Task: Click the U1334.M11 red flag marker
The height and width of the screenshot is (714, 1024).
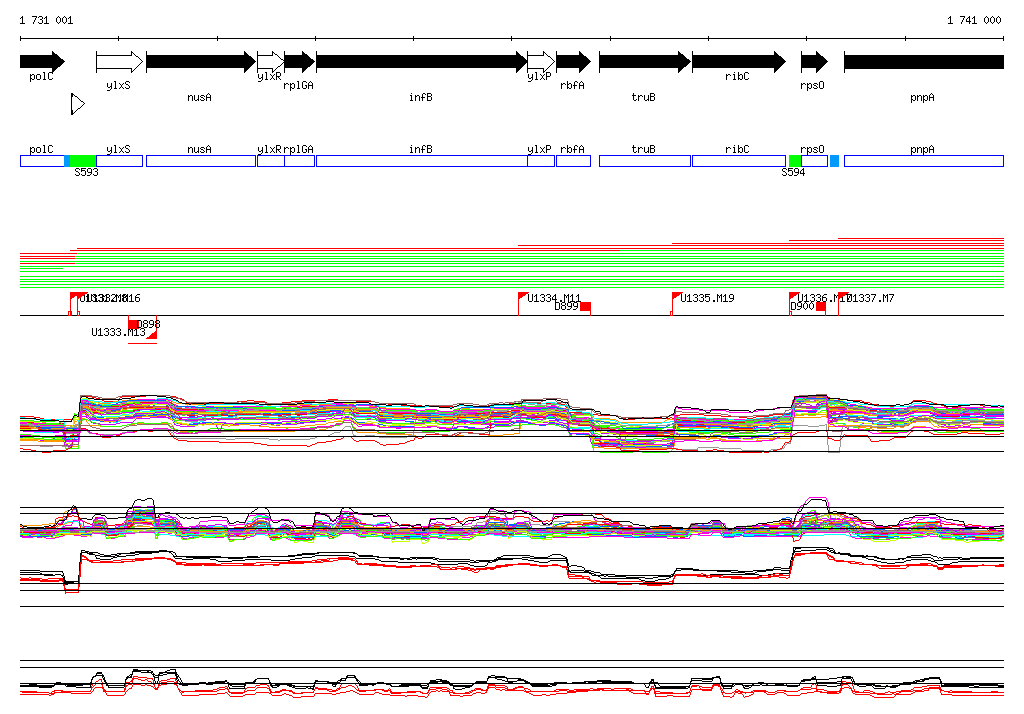Action: (x=523, y=296)
